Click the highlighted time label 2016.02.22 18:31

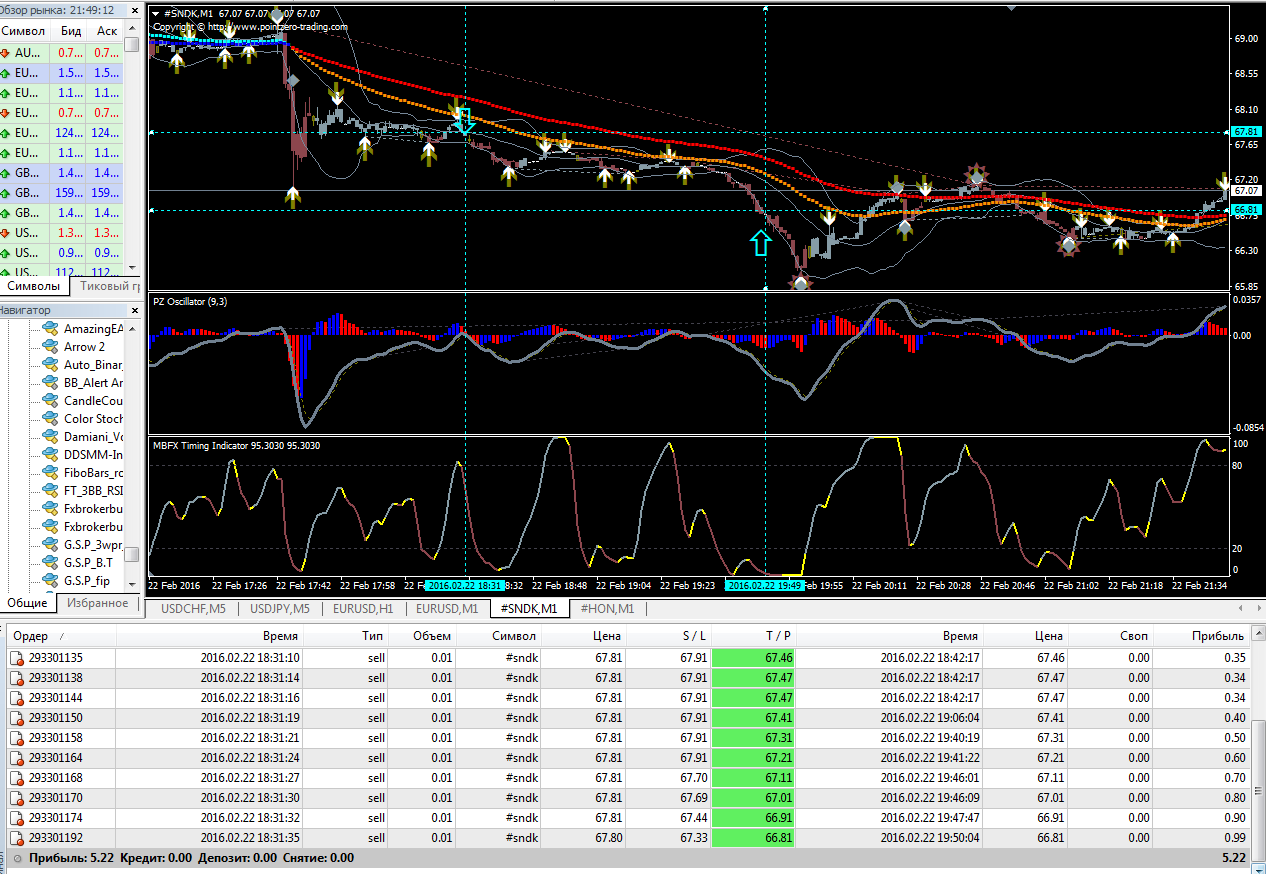pyautogui.click(x=464, y=586)
